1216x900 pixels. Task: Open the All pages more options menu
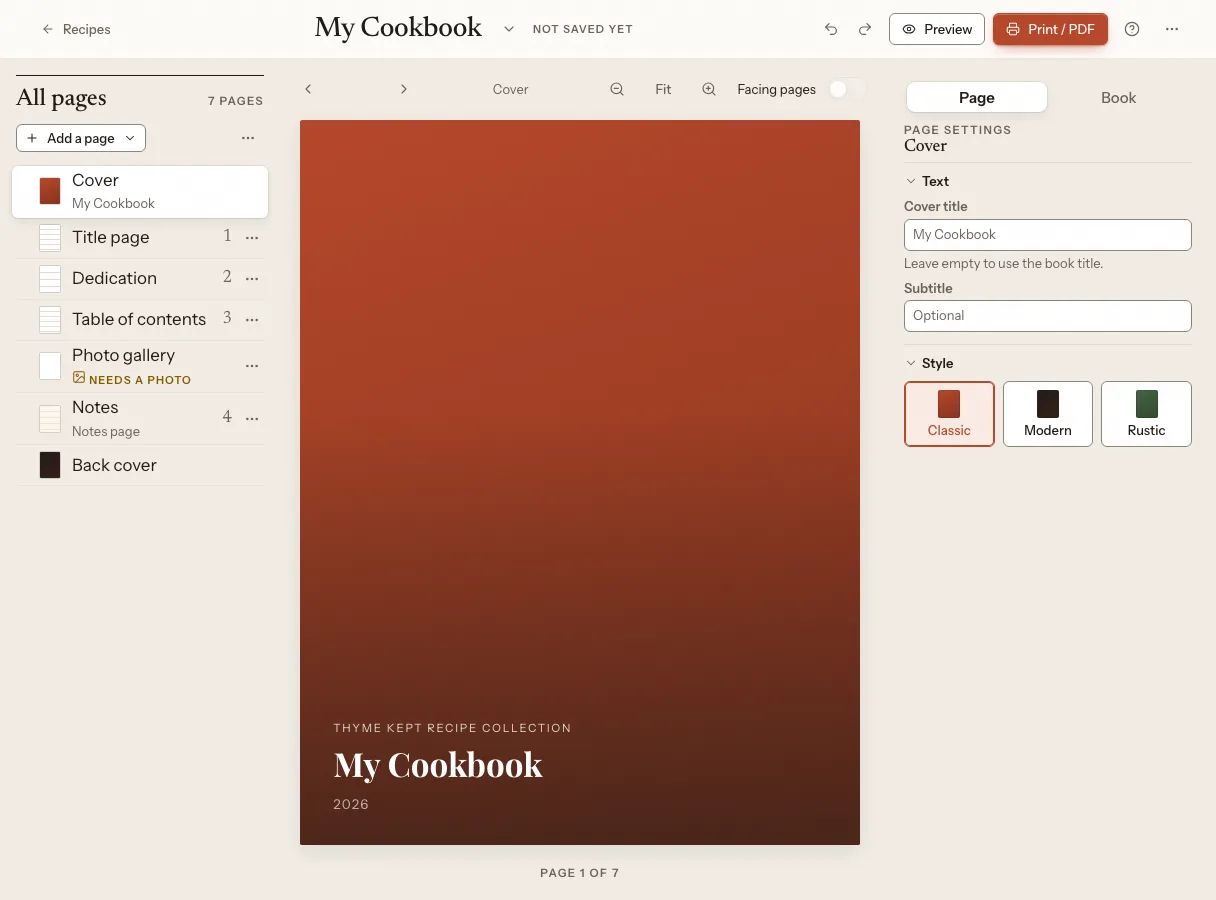tap(248, 138)
